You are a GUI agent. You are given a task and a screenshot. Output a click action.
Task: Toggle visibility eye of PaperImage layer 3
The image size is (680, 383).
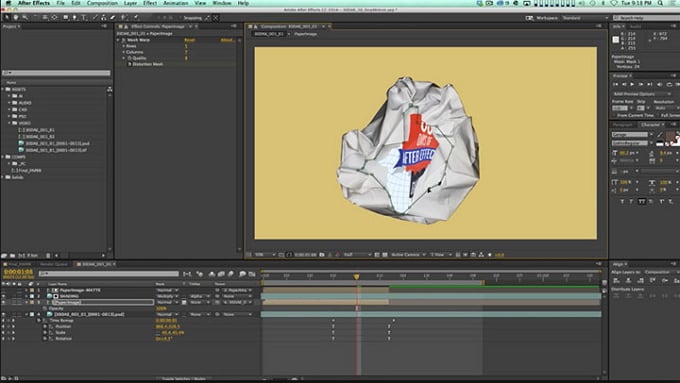tap(4, 302)
